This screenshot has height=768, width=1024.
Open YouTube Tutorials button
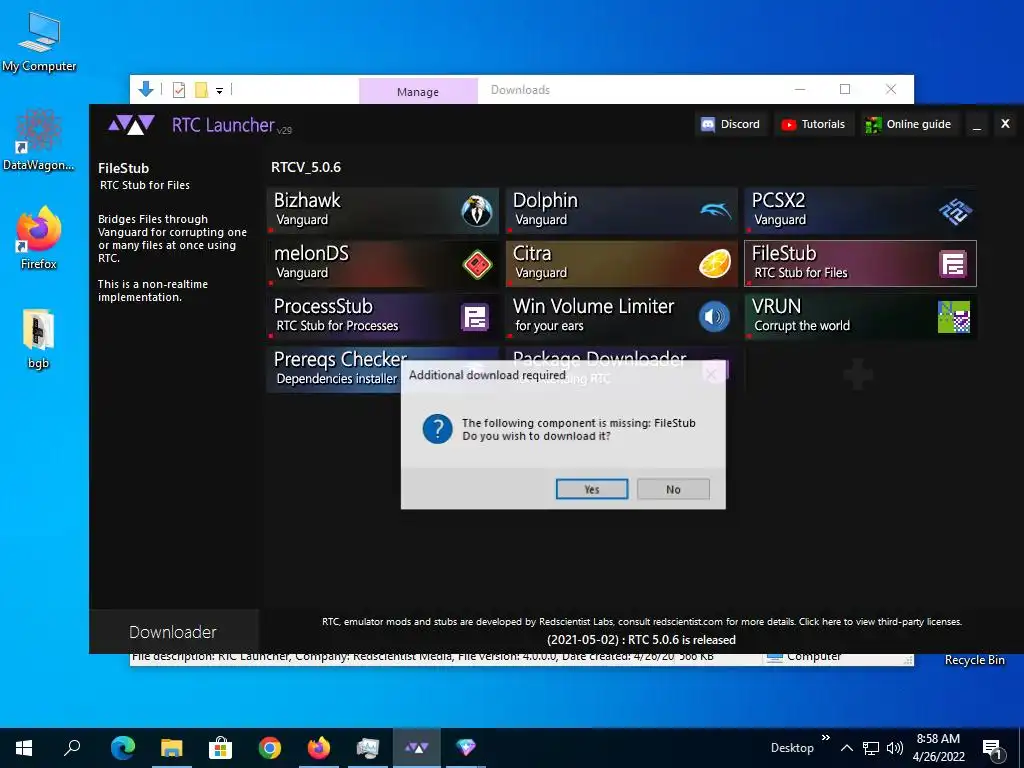(x=814, y=124)
